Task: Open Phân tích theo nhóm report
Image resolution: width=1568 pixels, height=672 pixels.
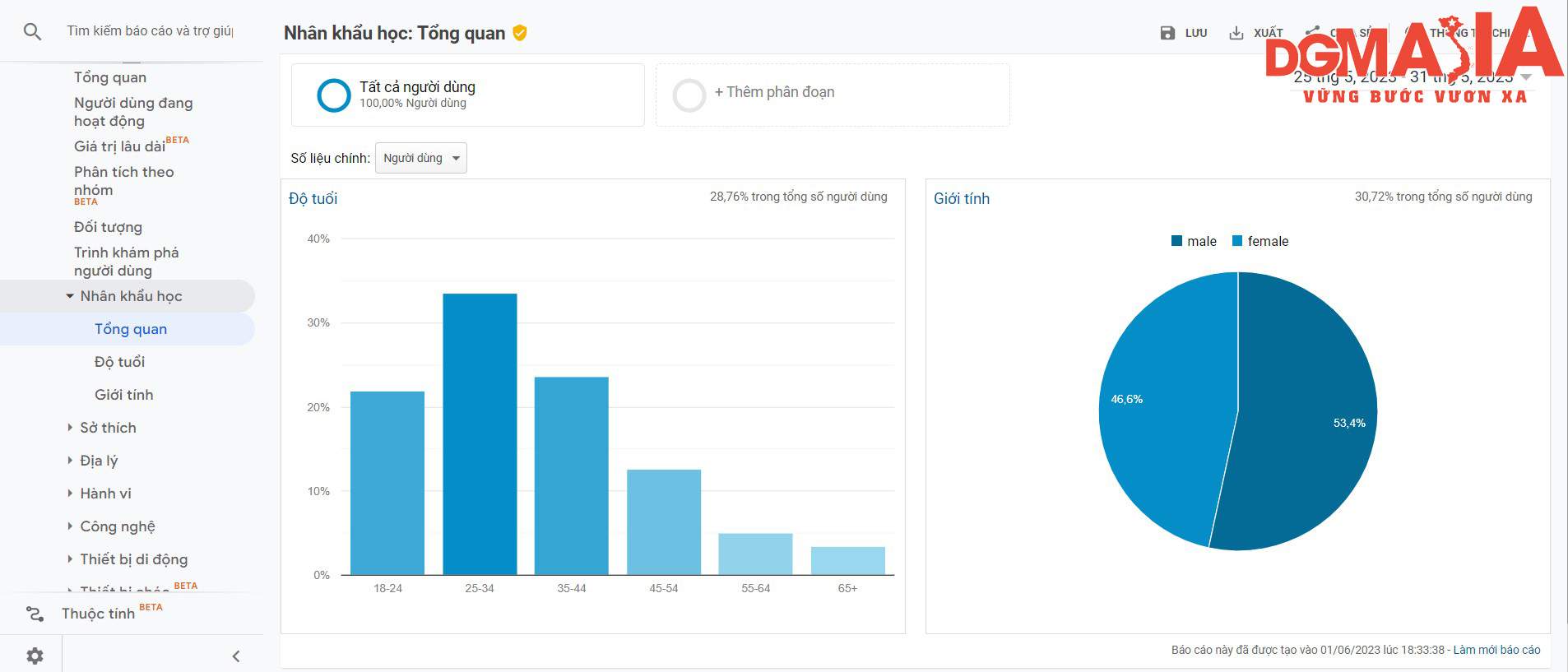Action: click(x=123, y=181)
